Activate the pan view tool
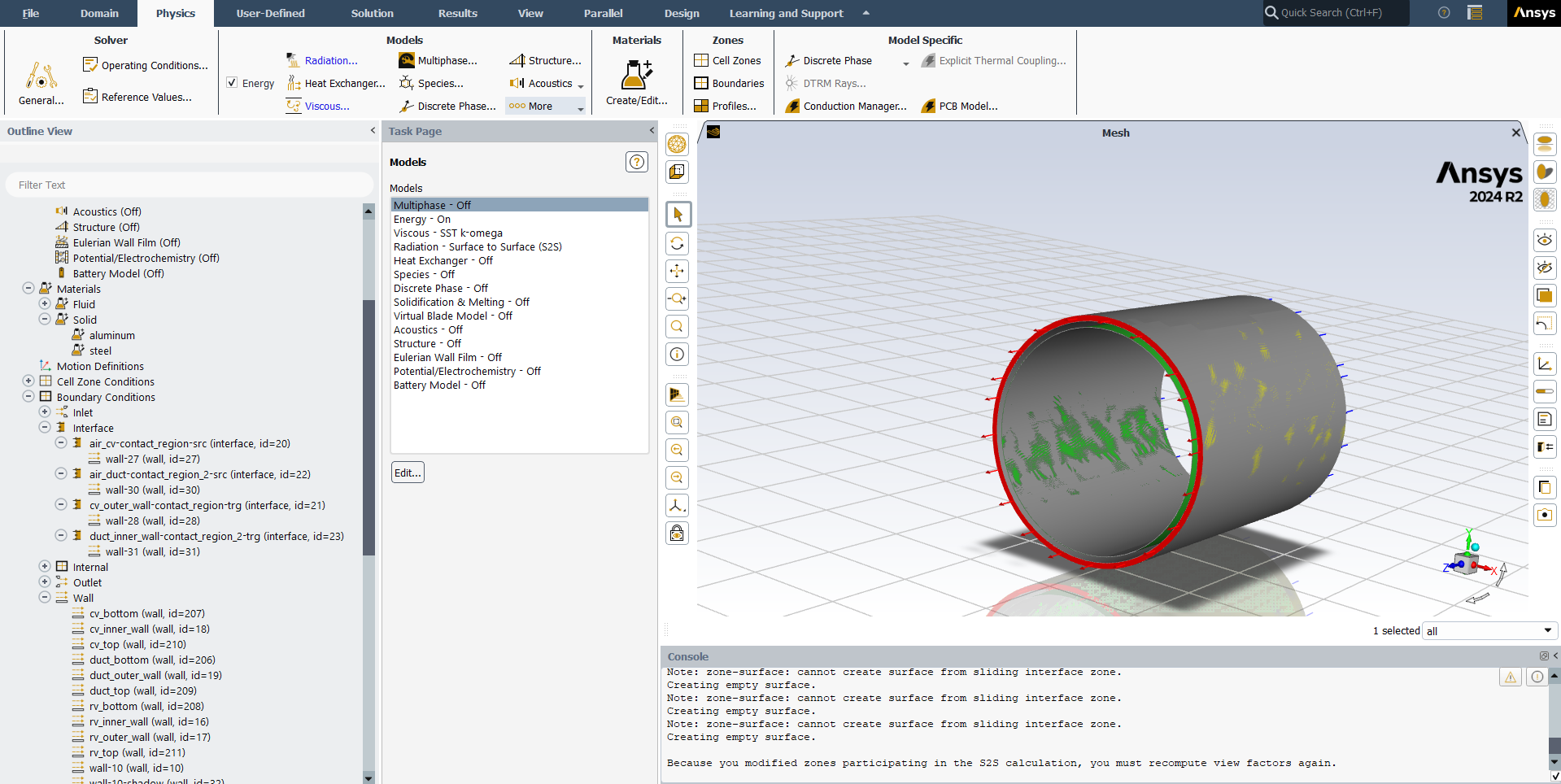This screenshot has width=1561, height=784. [677, 271]
